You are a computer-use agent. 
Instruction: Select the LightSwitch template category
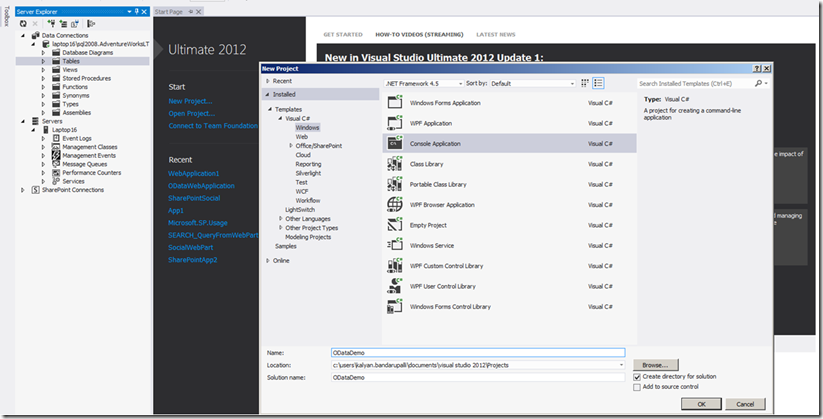click(x=300, y=210)
